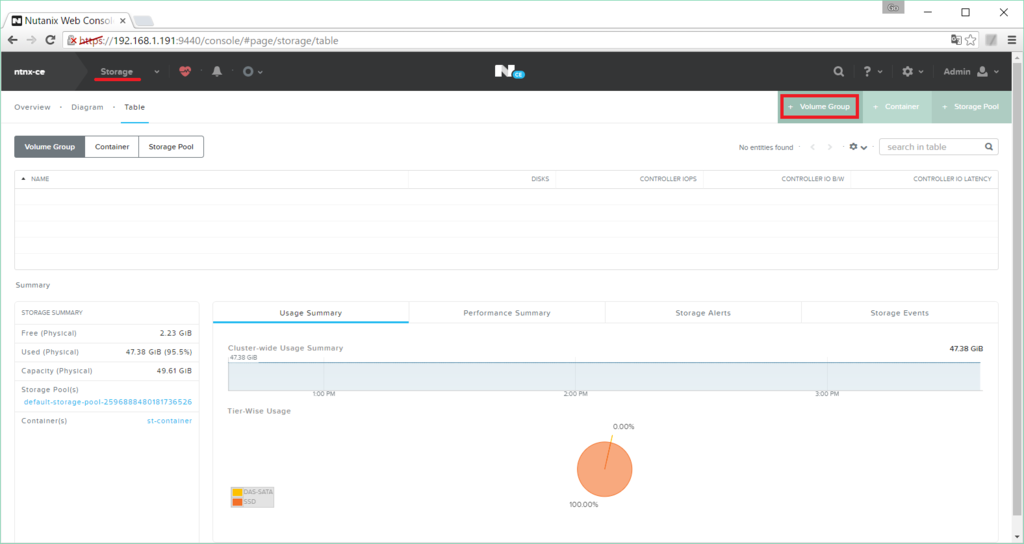Sort by CONTROLLER IOPS column
The width and height of the screenshot is (1024, 544).
pyautogui.click(x=668, y=179)
